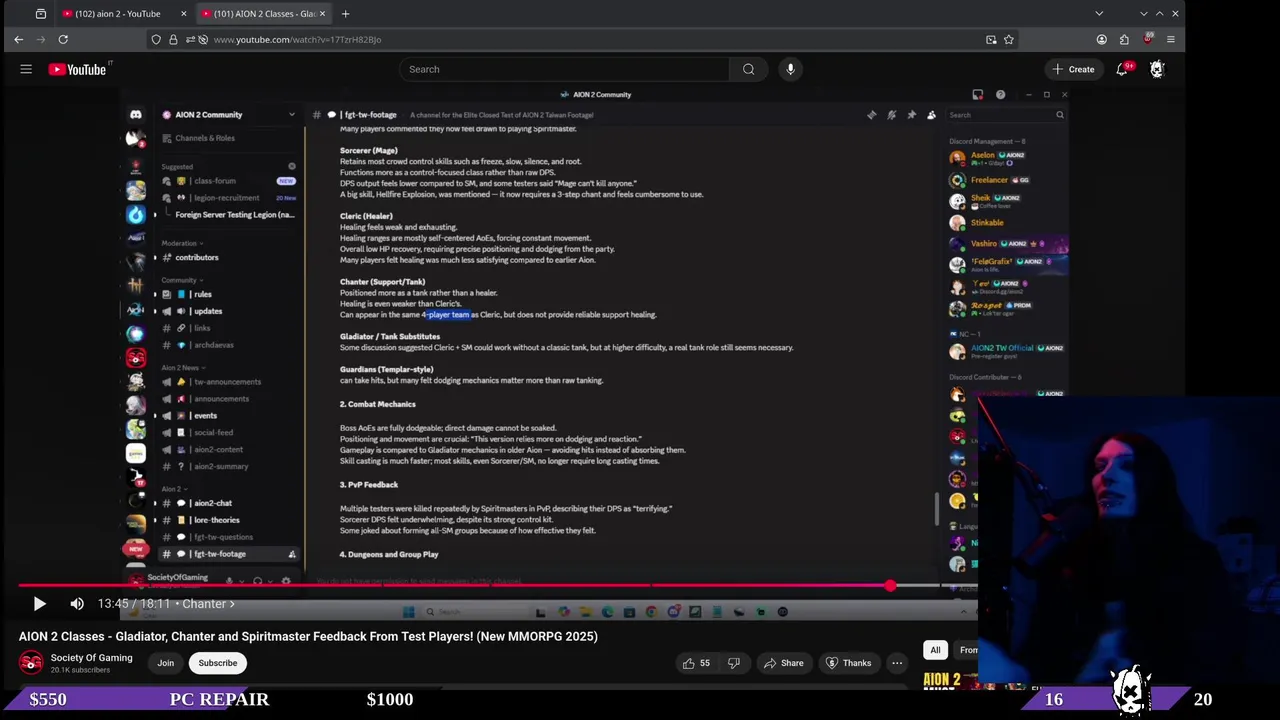The height and width of the screenshot is (720, 1280).
Task: Start voice search with the microphone icon
Action: (x=790, y=69)
